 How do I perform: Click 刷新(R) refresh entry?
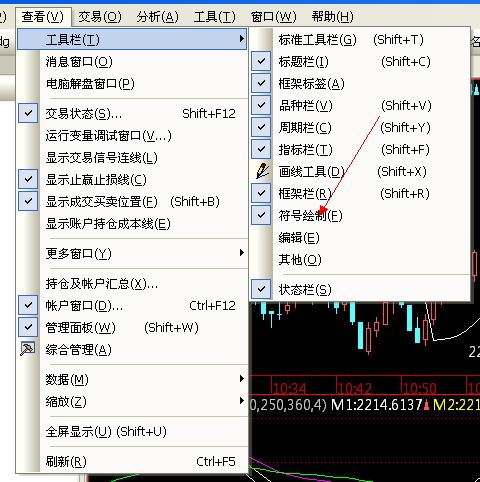coord(132,461)
